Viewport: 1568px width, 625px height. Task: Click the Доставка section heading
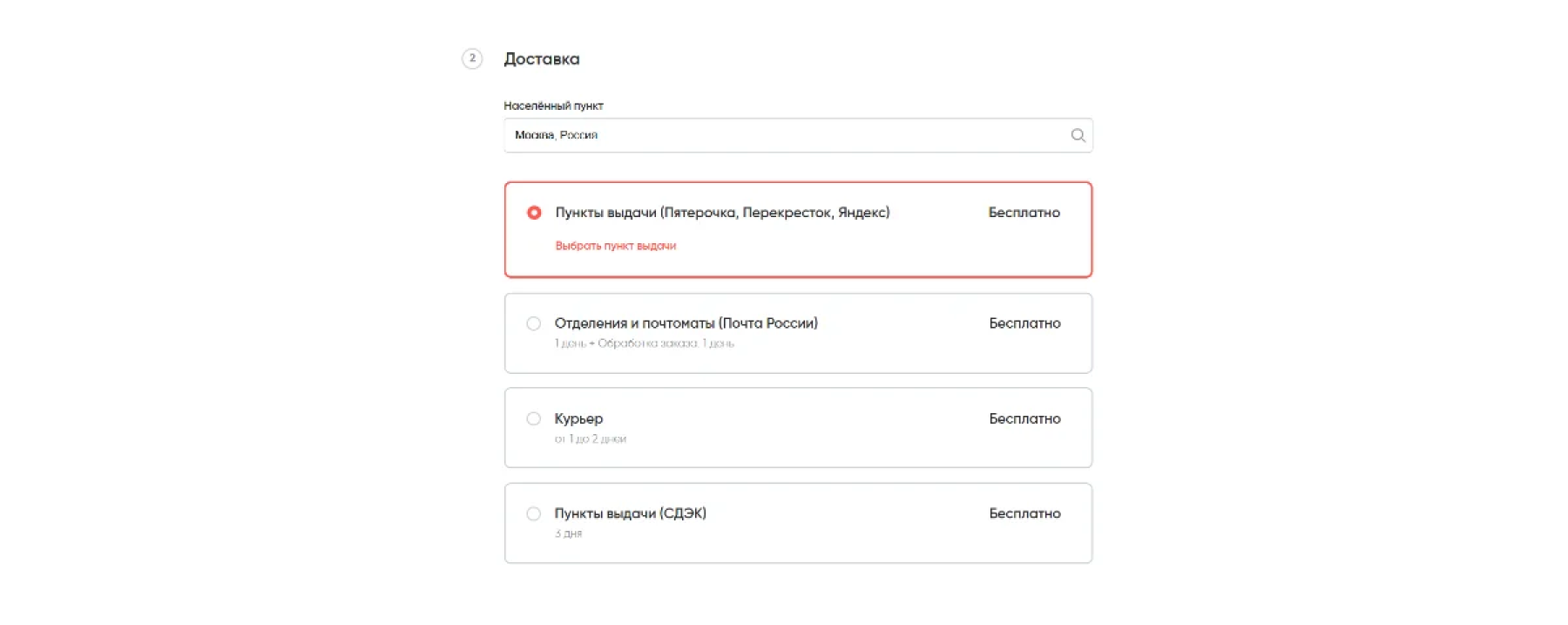[542, 59]
